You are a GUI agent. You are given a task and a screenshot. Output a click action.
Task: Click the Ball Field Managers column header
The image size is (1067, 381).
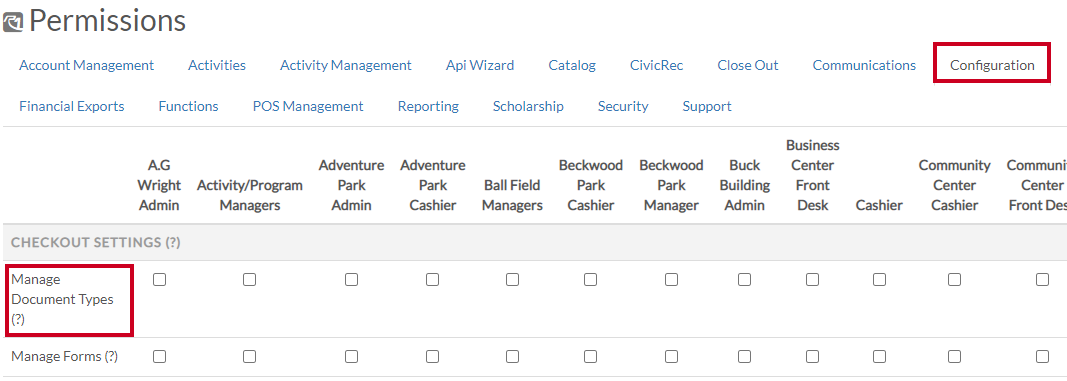click(512, 195)
